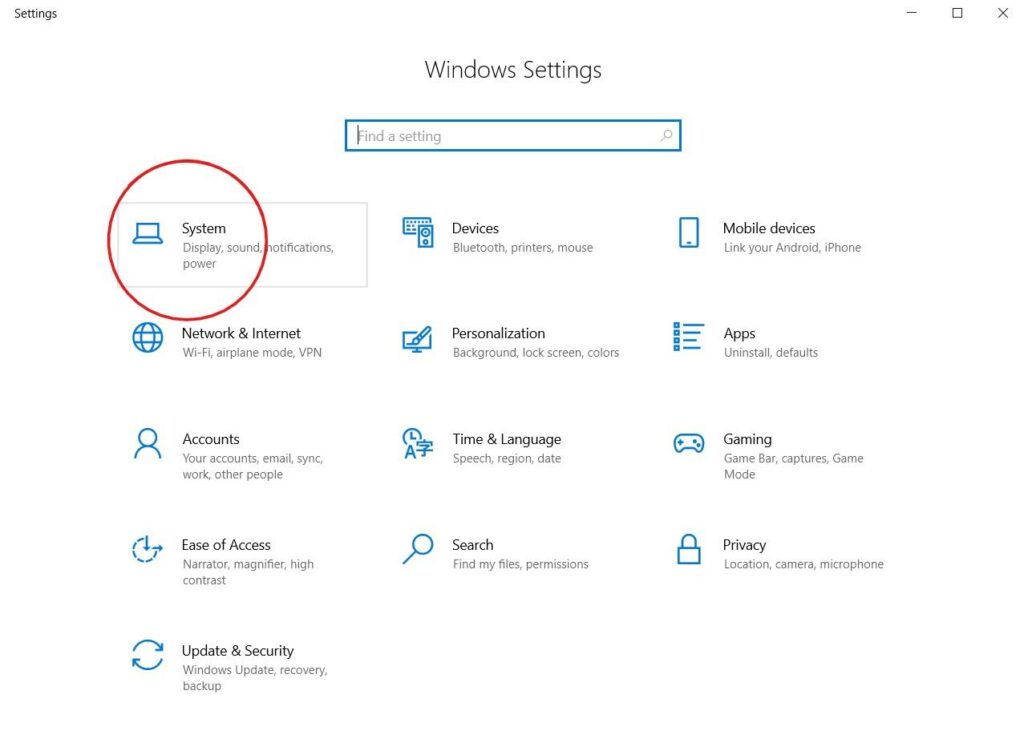Screen dimensions: 1024x739
Task: Maximize the Settings window
Action: pyautogui.click(x=957, y=13)
